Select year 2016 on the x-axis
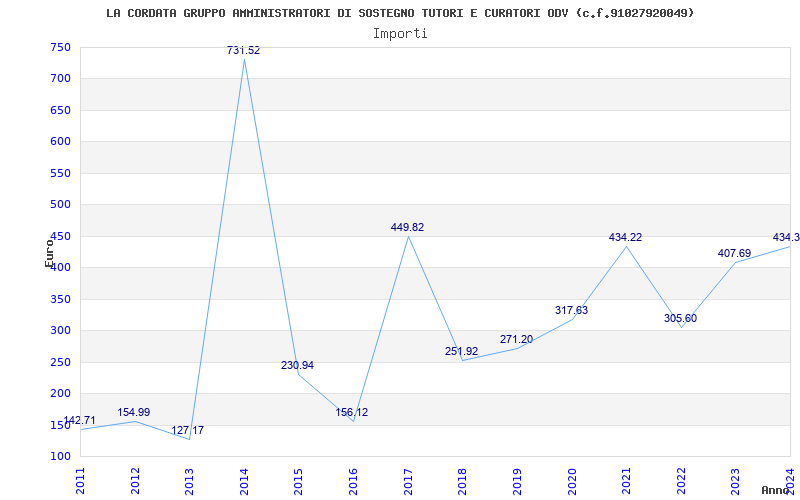This screenshot has height=500, width=800. (x=353, y=481)
